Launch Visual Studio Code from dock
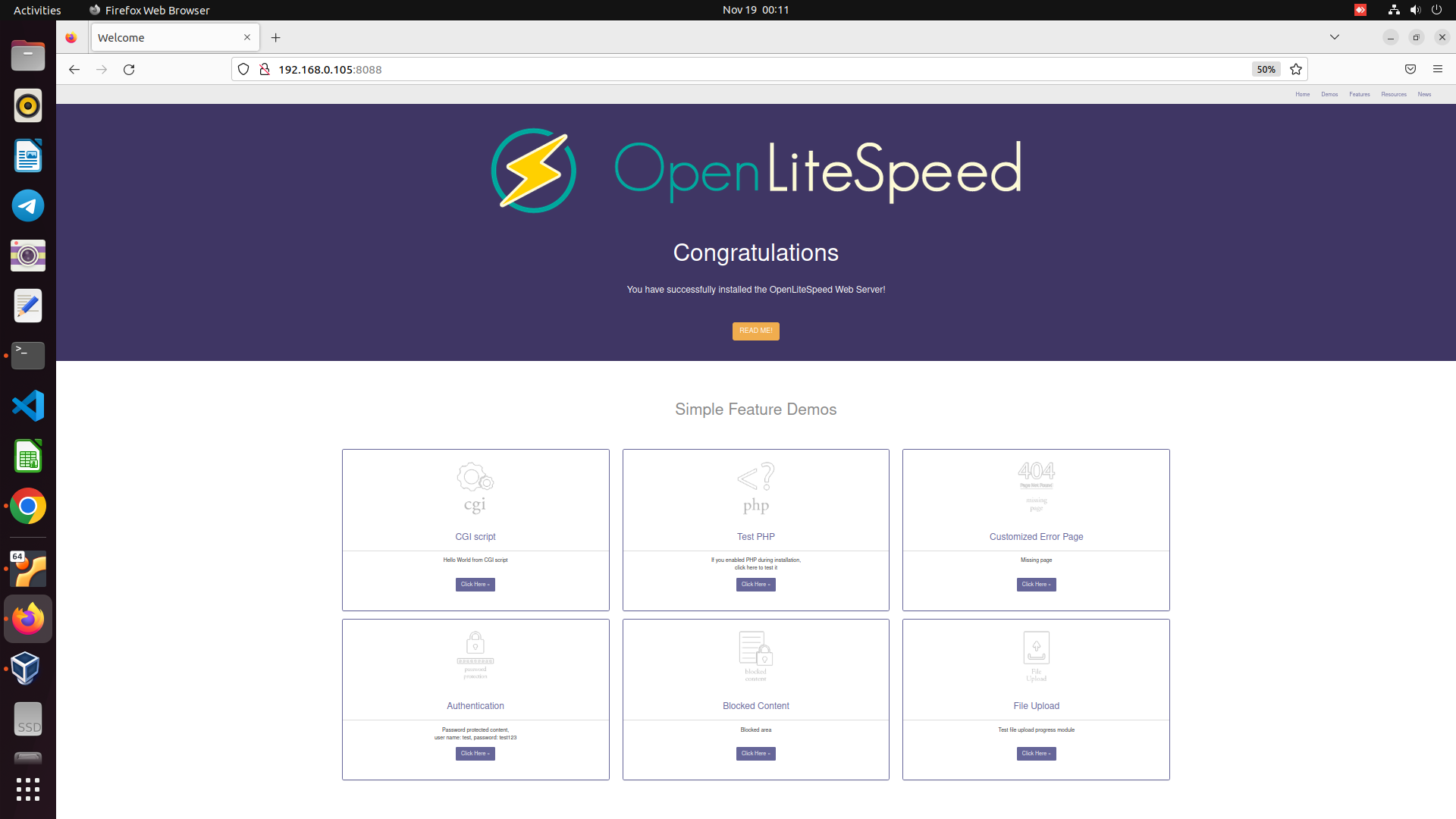 point(28,406)
